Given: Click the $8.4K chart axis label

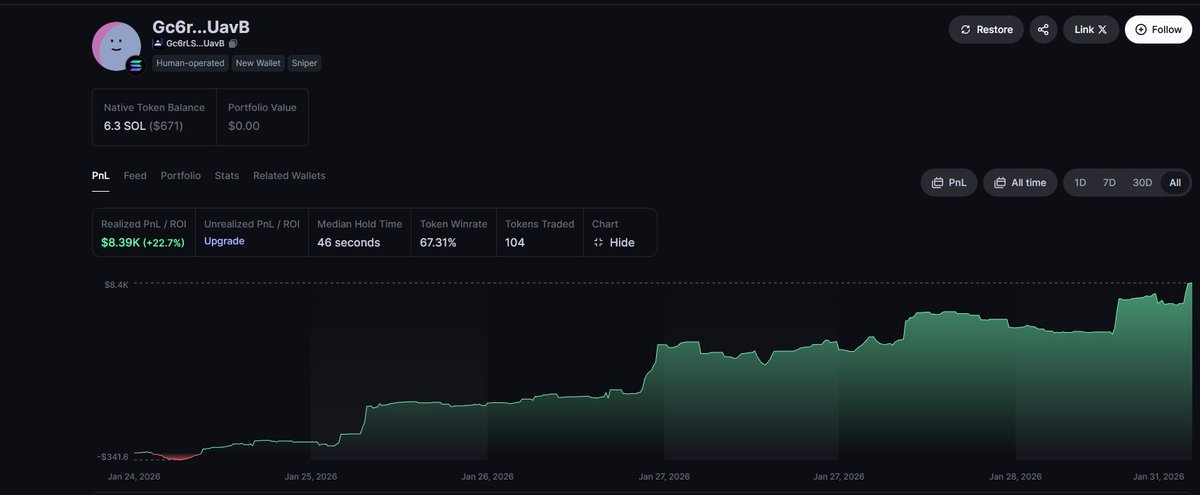Looking at the screenshot, I should [115, 284].
